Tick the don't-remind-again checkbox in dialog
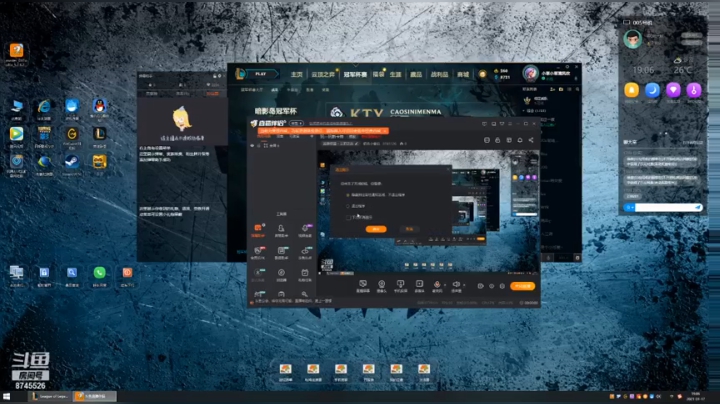Viewport: 720px width, 404px height. [x=348, y=217]
